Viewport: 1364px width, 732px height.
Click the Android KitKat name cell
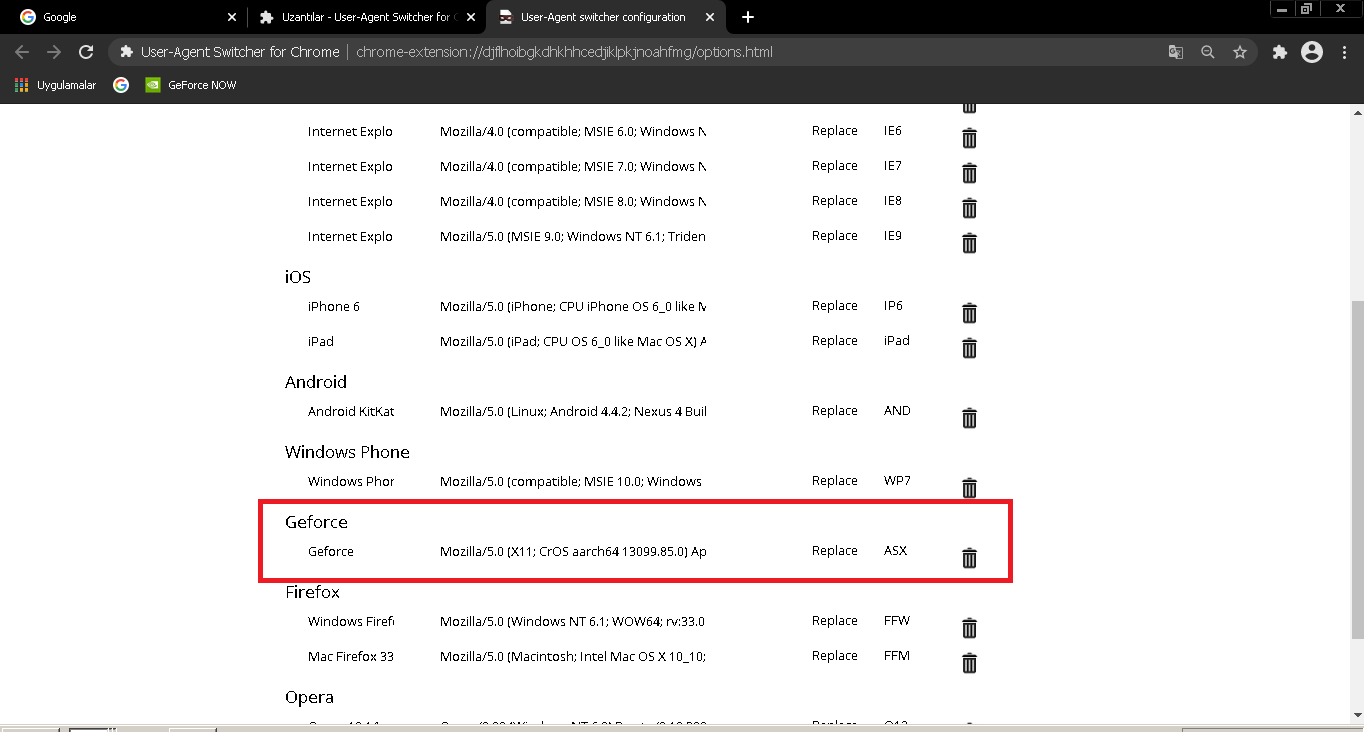coord(351,411)
